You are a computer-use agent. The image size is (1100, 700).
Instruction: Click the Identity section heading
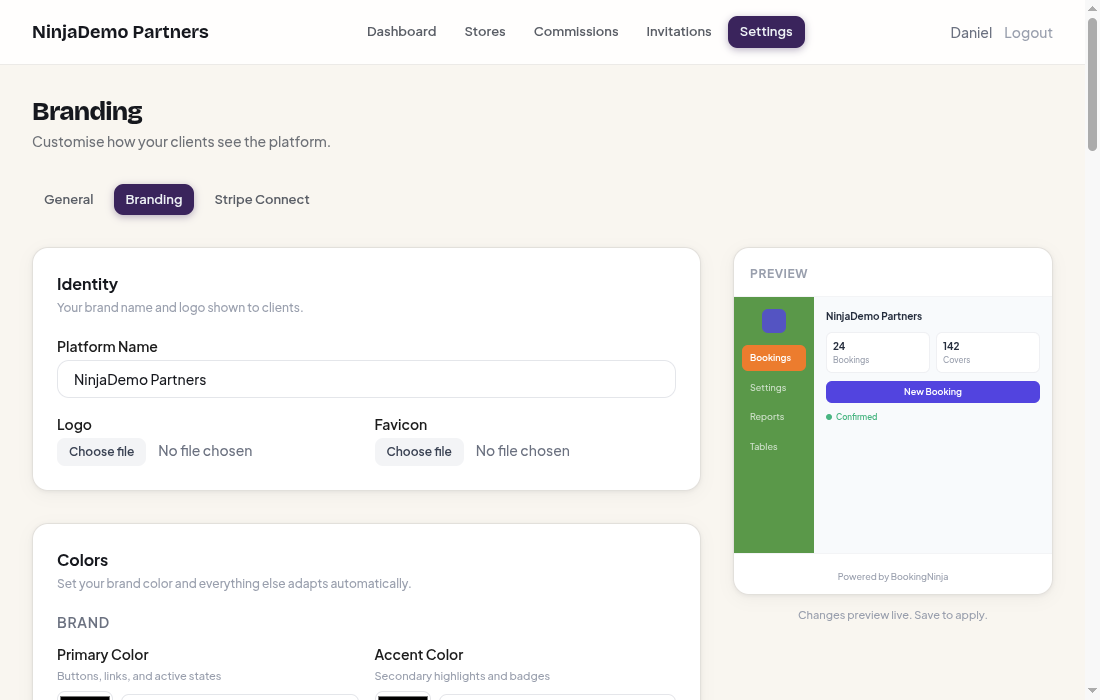click(x=87, y=284)
